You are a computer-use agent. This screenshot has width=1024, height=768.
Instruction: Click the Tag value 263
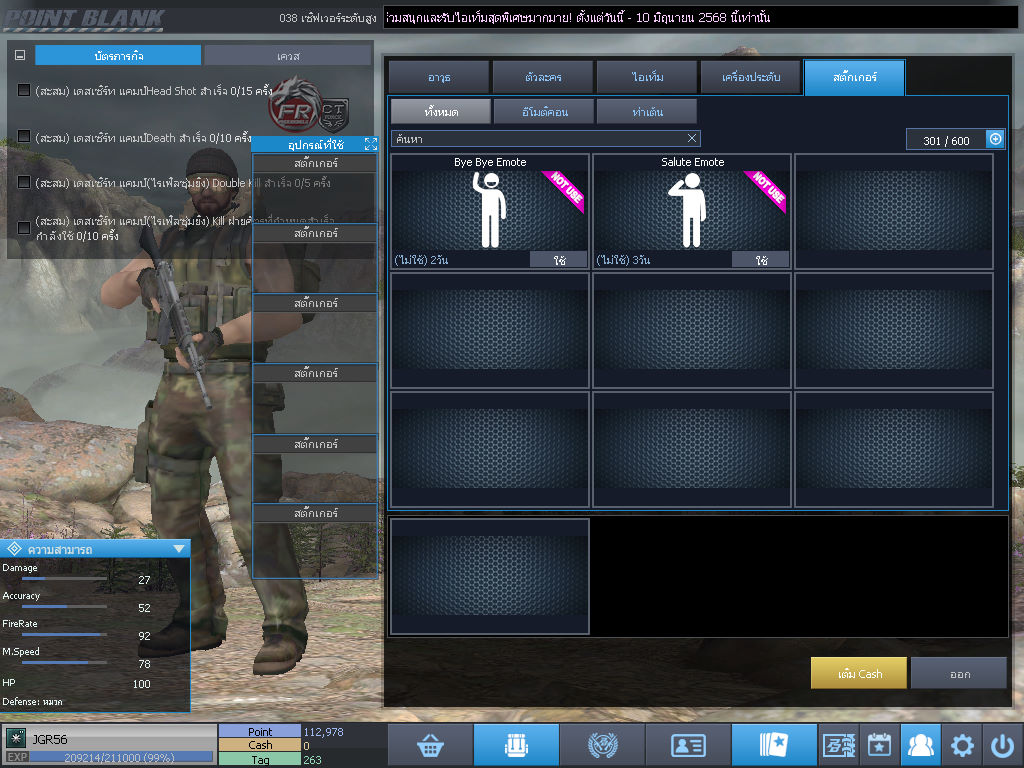click(x=312, y=760)
